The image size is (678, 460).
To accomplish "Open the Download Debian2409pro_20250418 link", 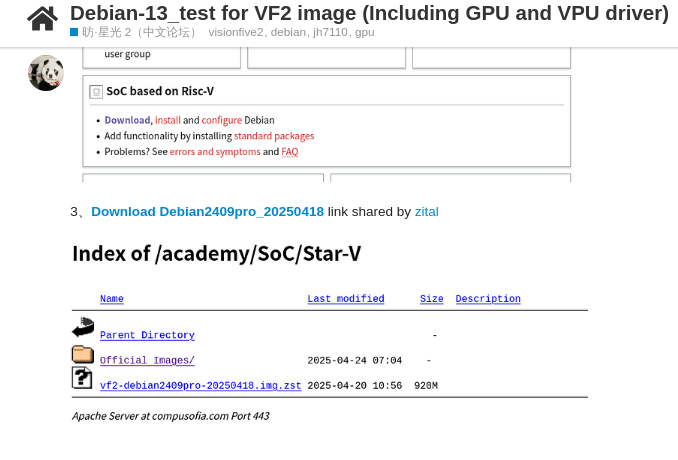I will coord(208,212).
